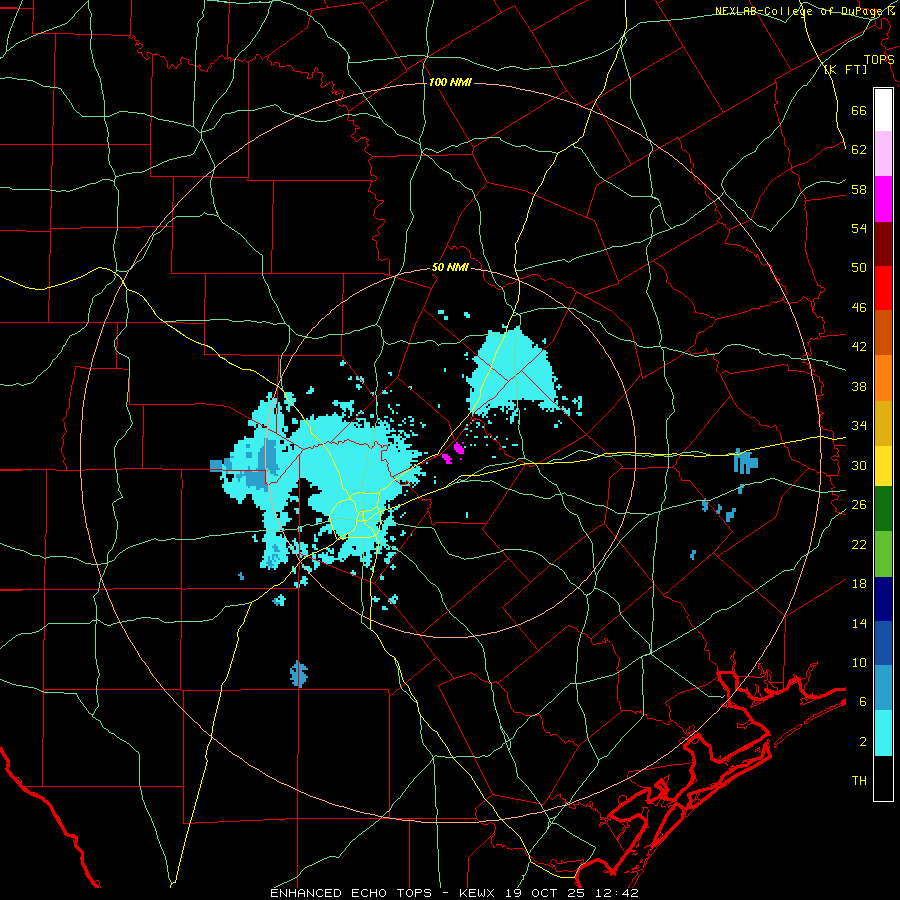The height and width of the screenshot is (900, 900).
Task: Click the magenta swatch between 54 and 58
Action: click(883, 199)
